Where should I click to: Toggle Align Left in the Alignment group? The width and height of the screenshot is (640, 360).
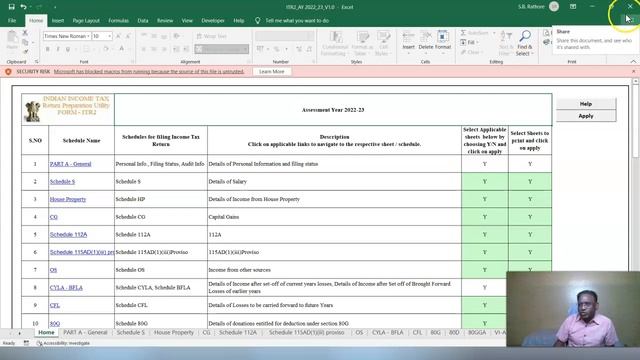pyautogui.click(x=144, y=49)
